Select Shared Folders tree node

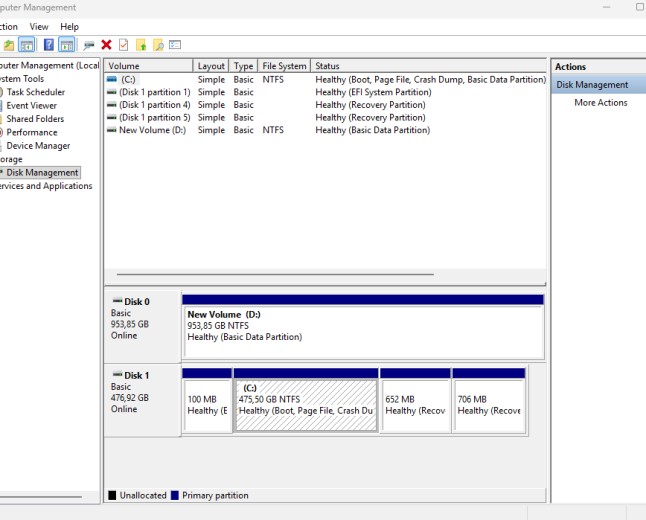tap(35, 119)
